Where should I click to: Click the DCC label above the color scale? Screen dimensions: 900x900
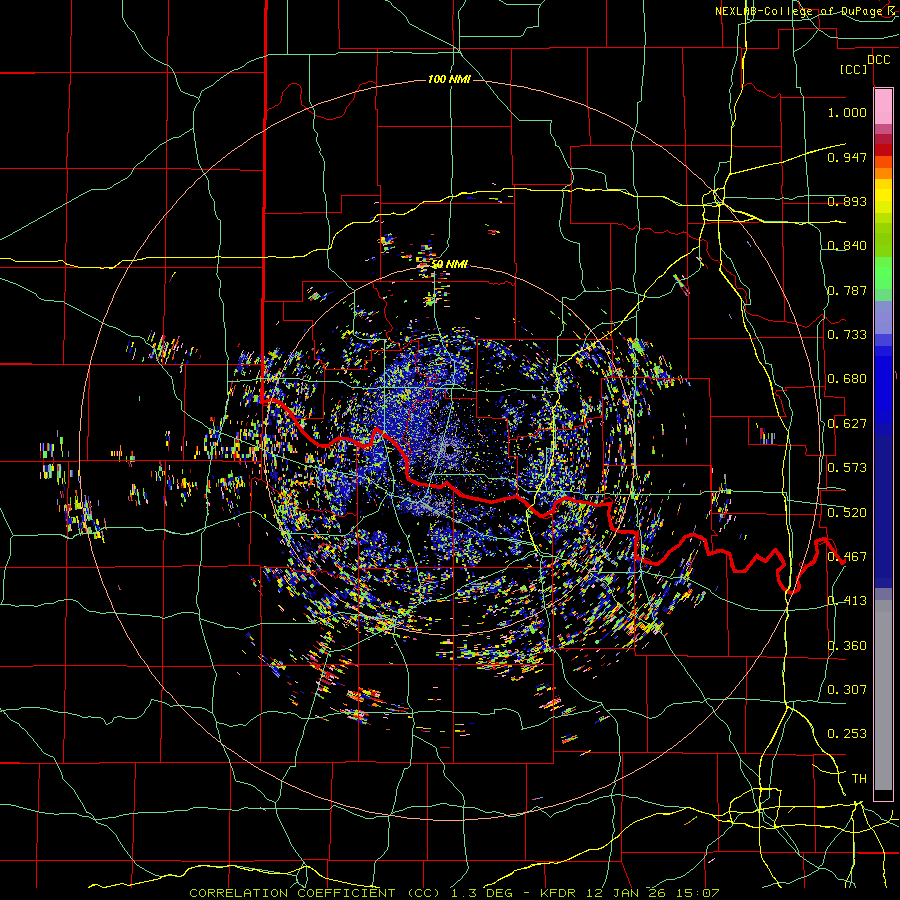pyautogui.click(x=878, y=60)
